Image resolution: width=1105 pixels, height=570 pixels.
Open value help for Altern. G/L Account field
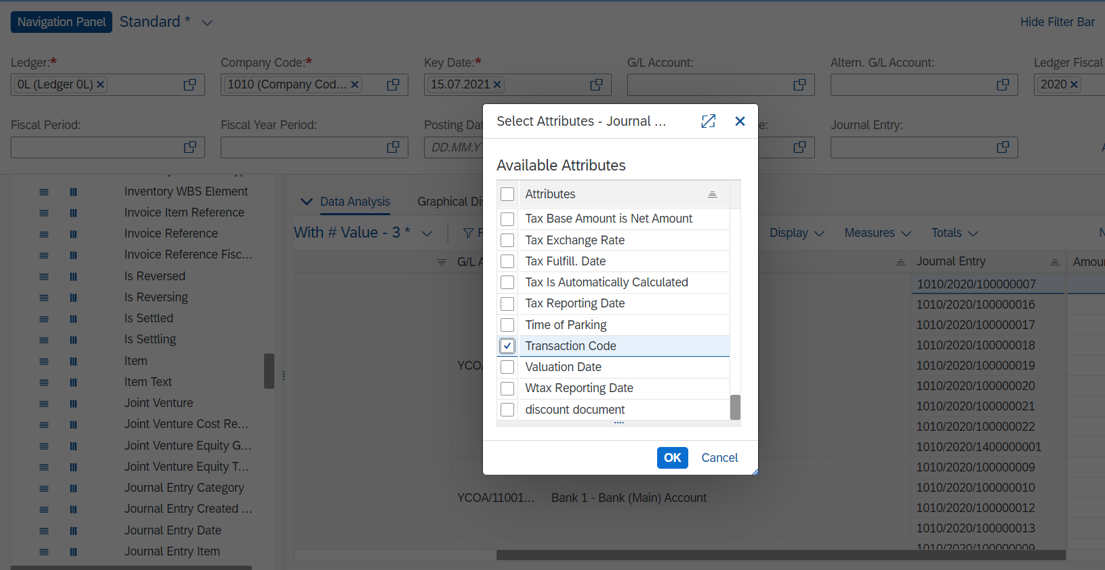(x=1002, y=85)
